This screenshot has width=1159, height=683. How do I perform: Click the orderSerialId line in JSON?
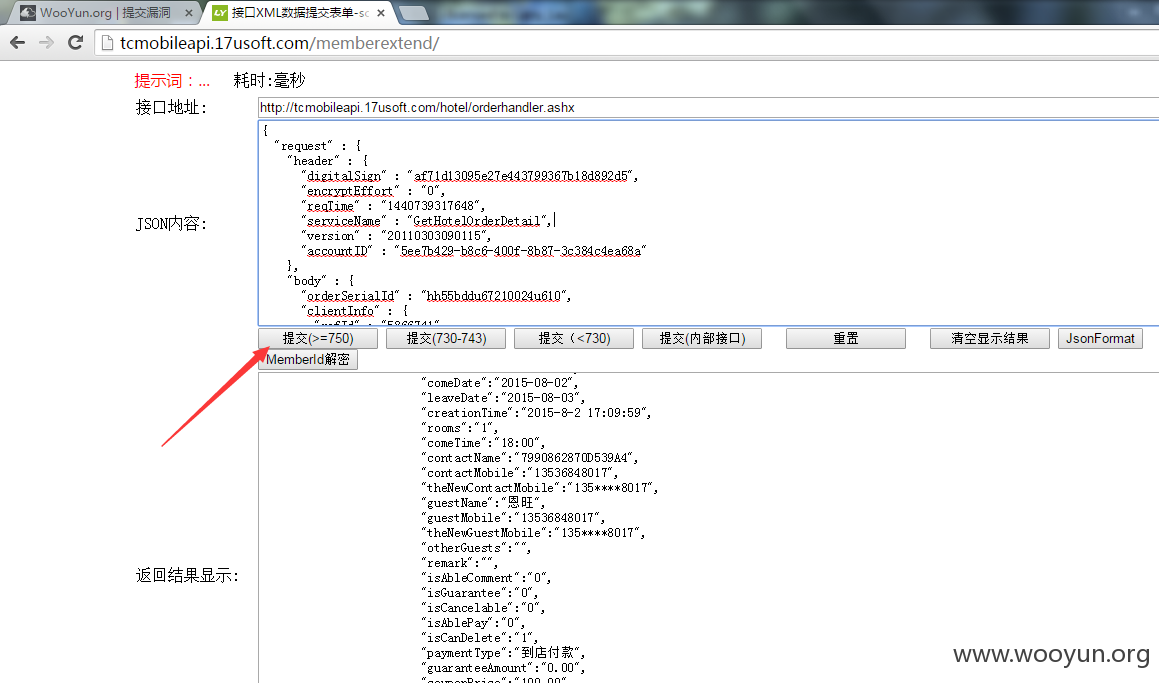point(436,296)
